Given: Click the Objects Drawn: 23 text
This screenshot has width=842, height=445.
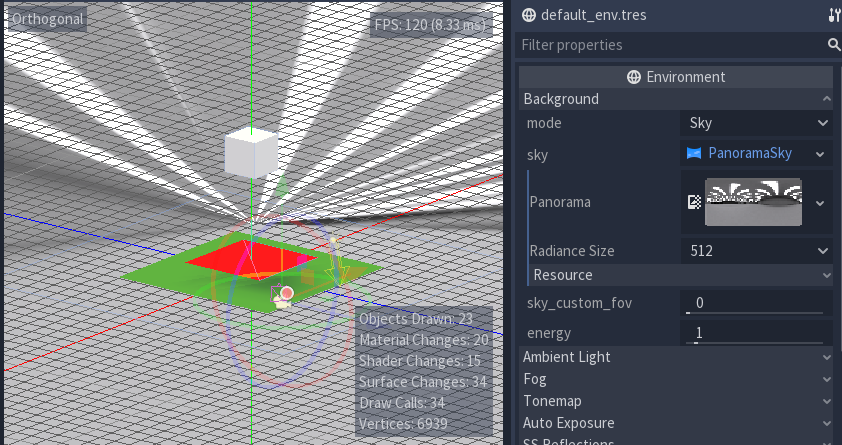Looking at the screenshot, I should (416, 319).
